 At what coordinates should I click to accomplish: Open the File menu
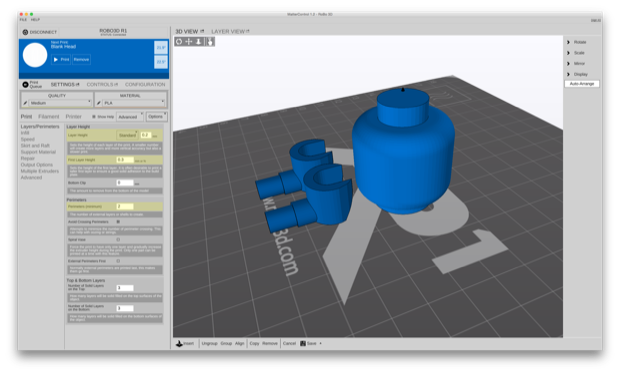coord(23,19)
